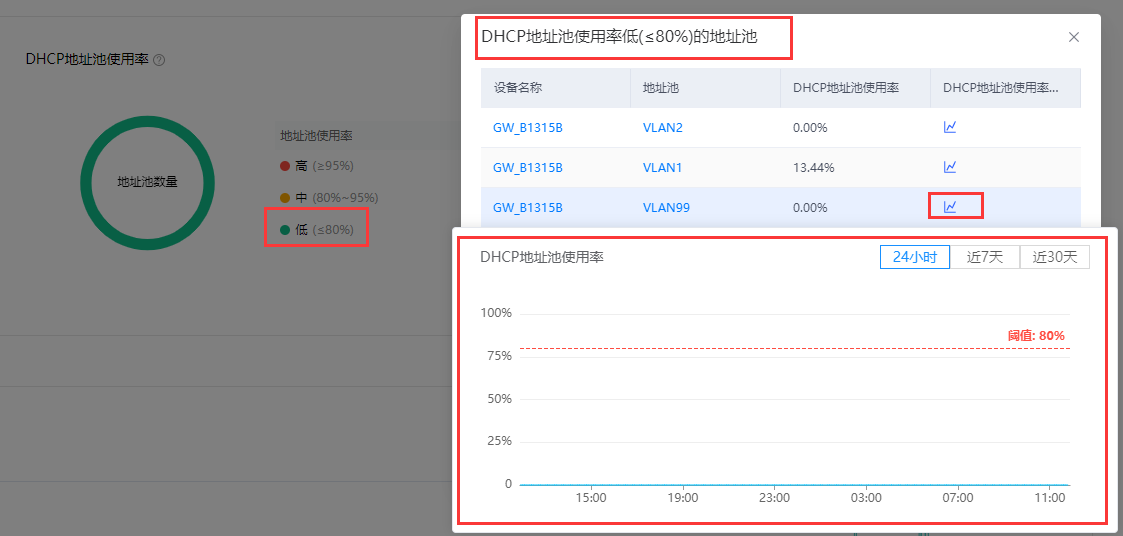Switch chart to 近30天 range
The height and width of the screenshot is (536, 1123).
coord(1054,257)
